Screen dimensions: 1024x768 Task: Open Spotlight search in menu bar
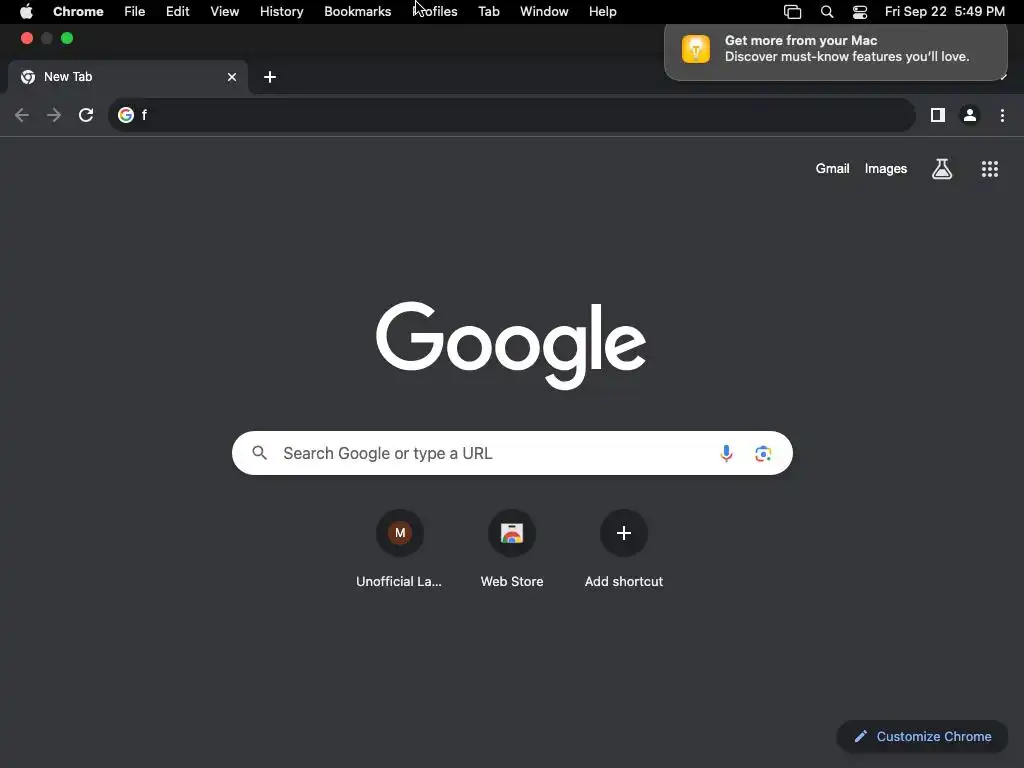pyautogui.click(x=827, y=12)
